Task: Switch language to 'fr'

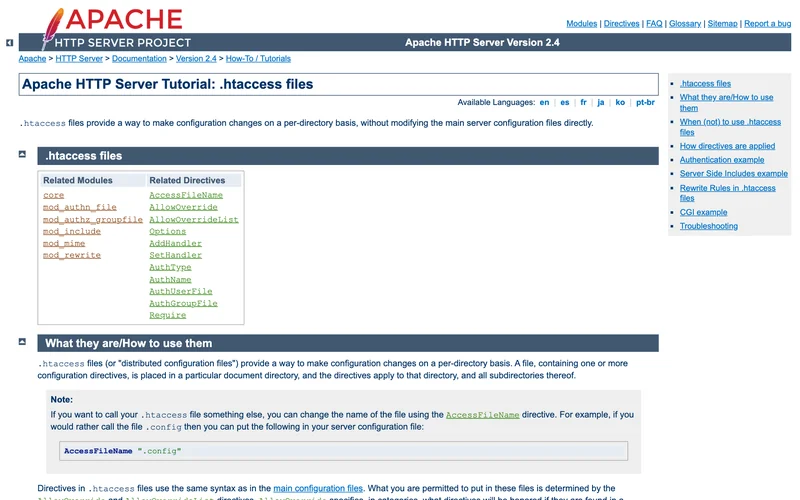Action: [583, 102]
